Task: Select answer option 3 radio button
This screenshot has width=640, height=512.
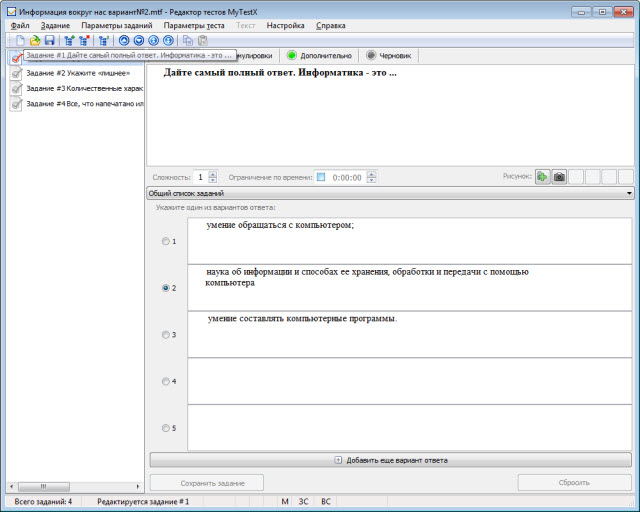Action: 166,335
